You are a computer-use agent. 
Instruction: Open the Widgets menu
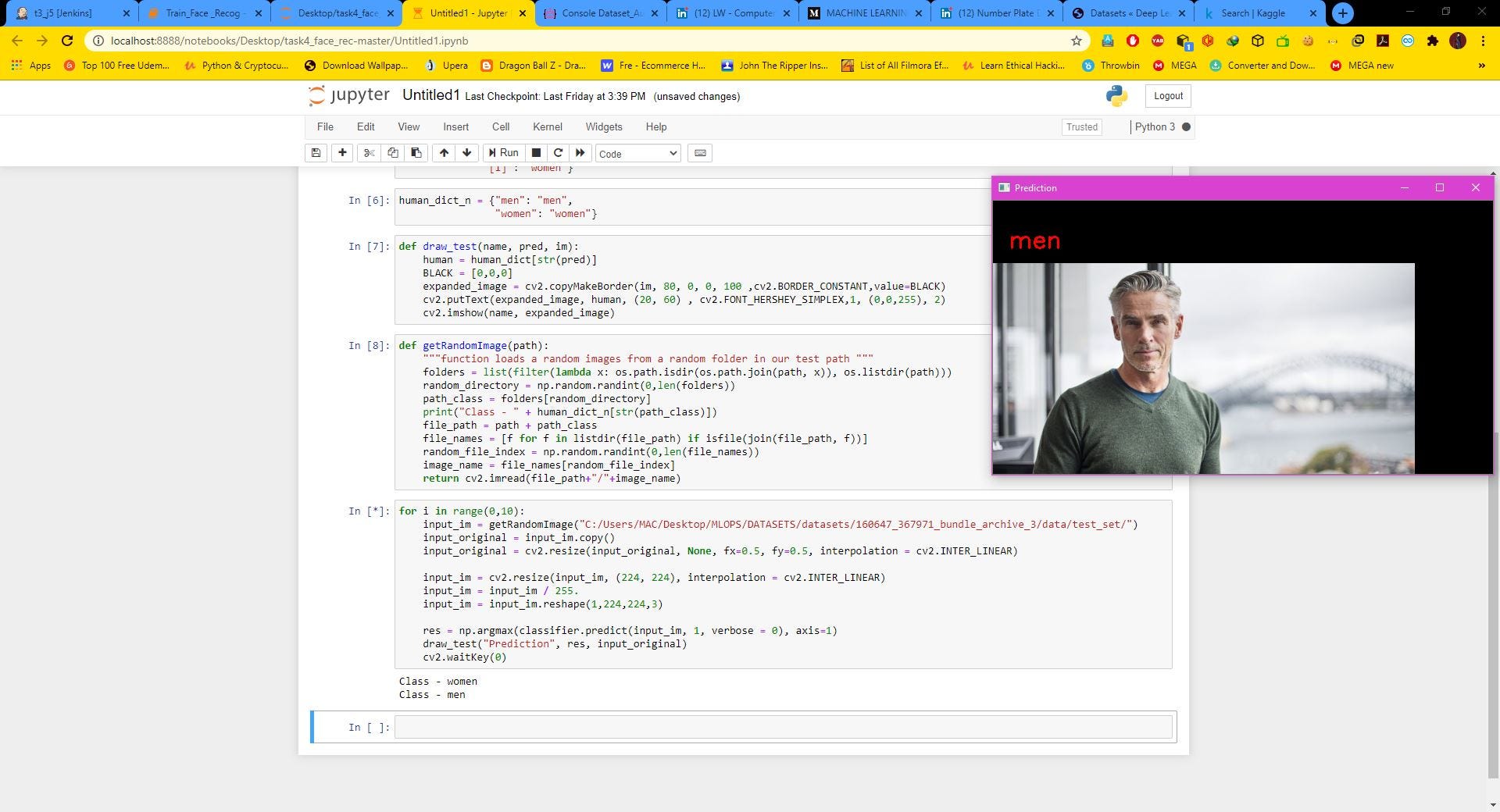coord(604,126)
